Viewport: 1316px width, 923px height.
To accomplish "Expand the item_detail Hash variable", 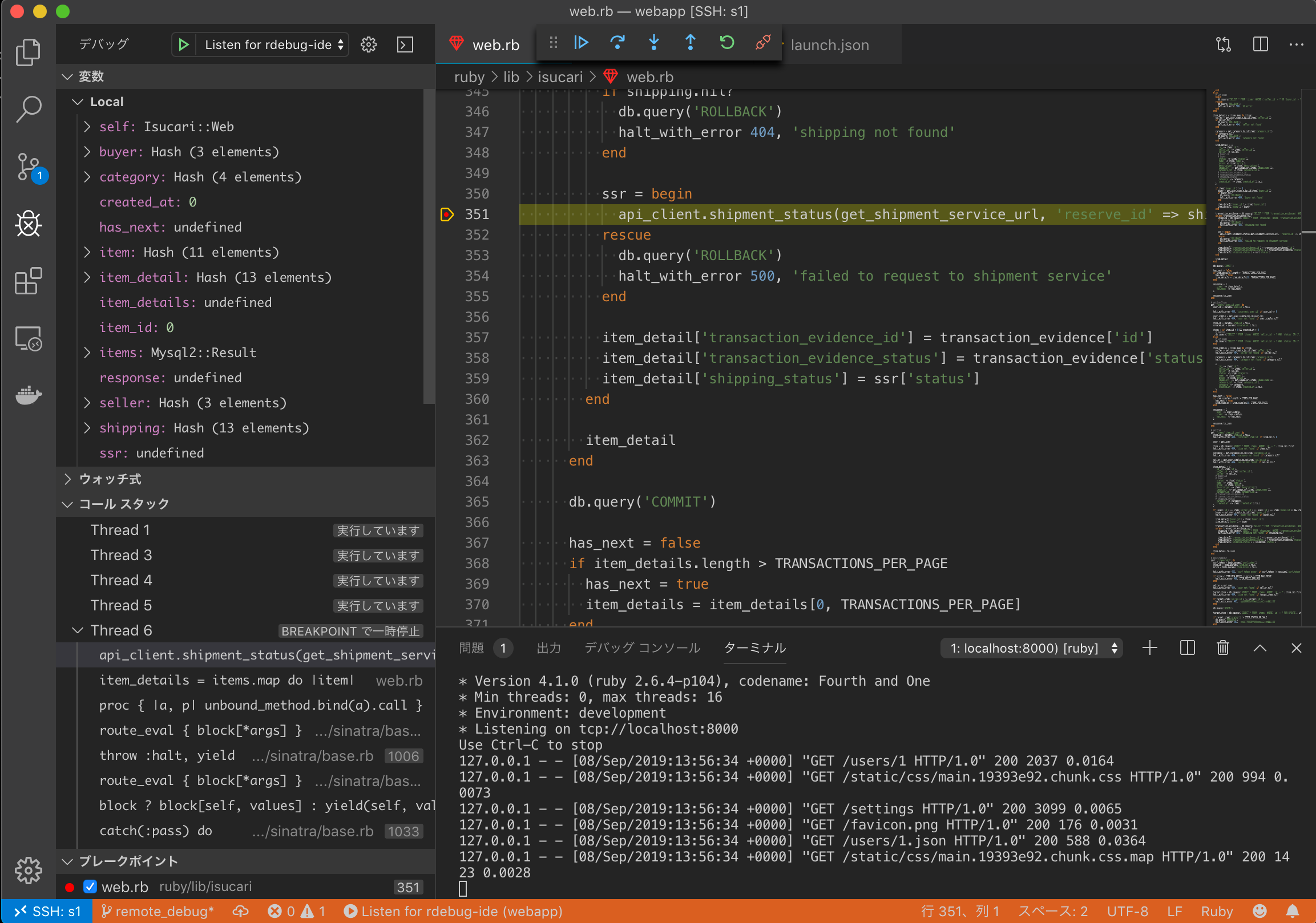I will pos(87,277).
